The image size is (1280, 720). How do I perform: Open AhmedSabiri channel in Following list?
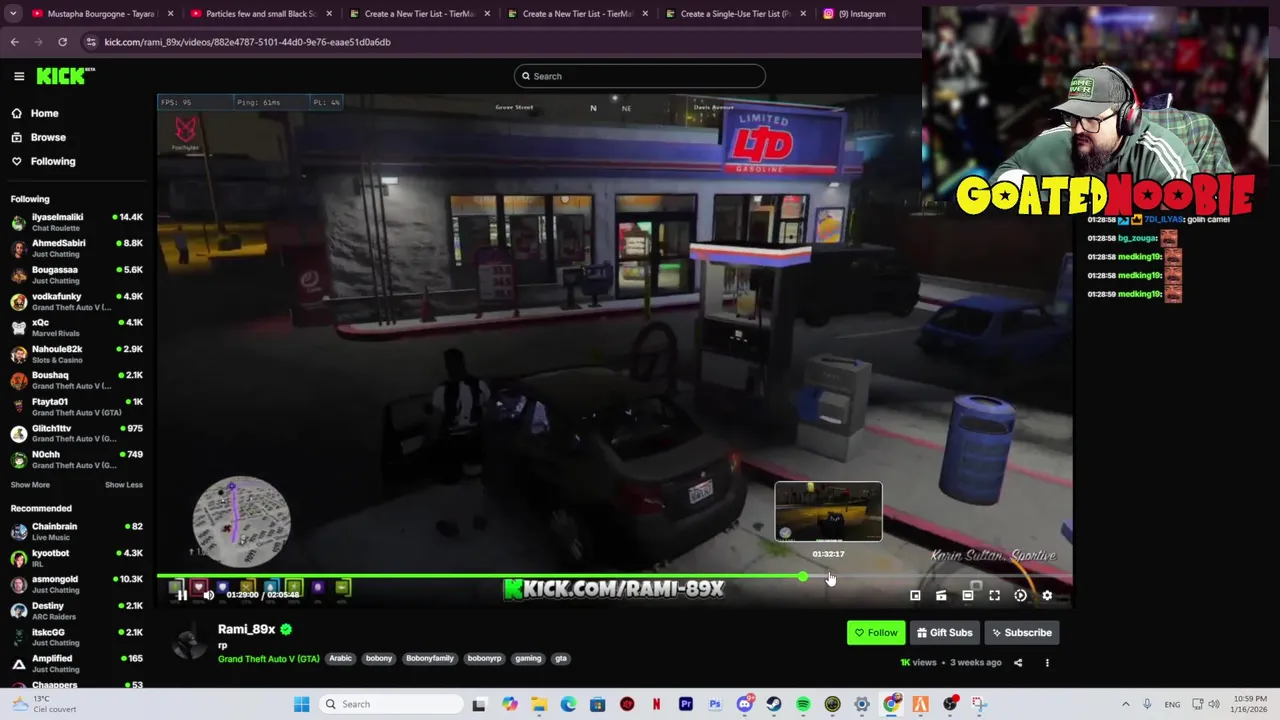click(x=77, y=248)
